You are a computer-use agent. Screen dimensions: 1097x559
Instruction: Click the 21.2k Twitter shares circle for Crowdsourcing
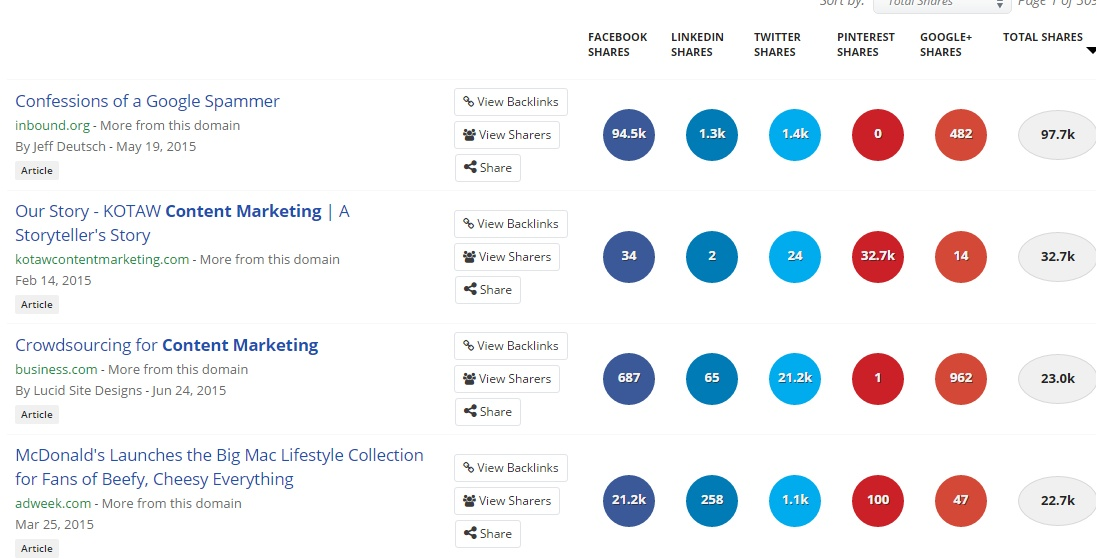795,378
